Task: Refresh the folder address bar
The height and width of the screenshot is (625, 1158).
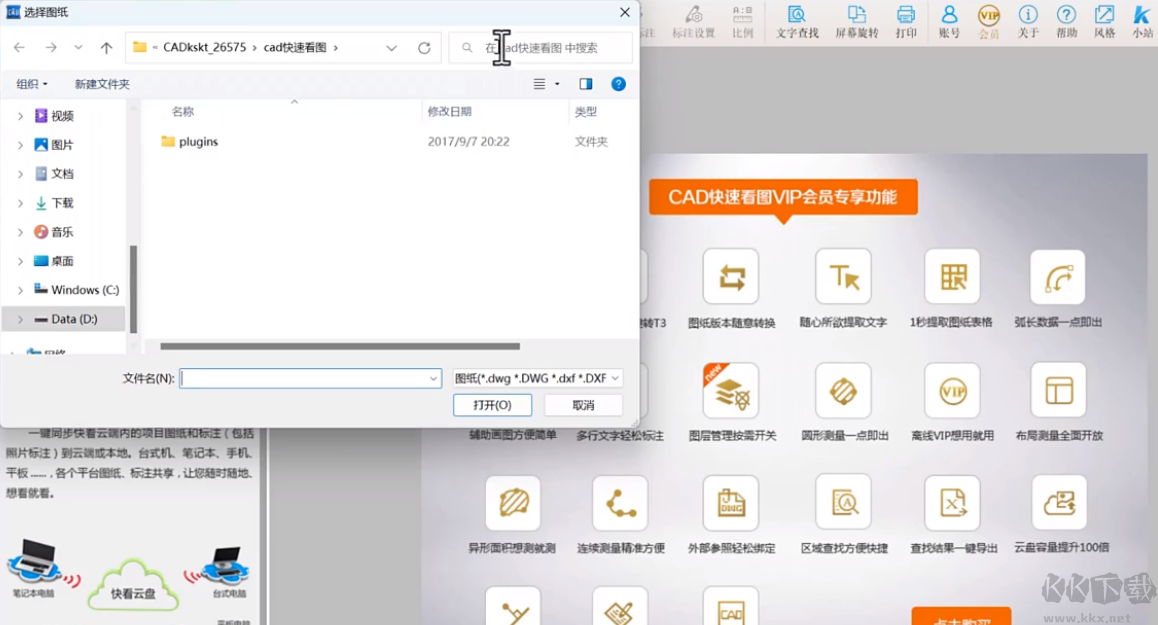Action: (x=424, y=48)
